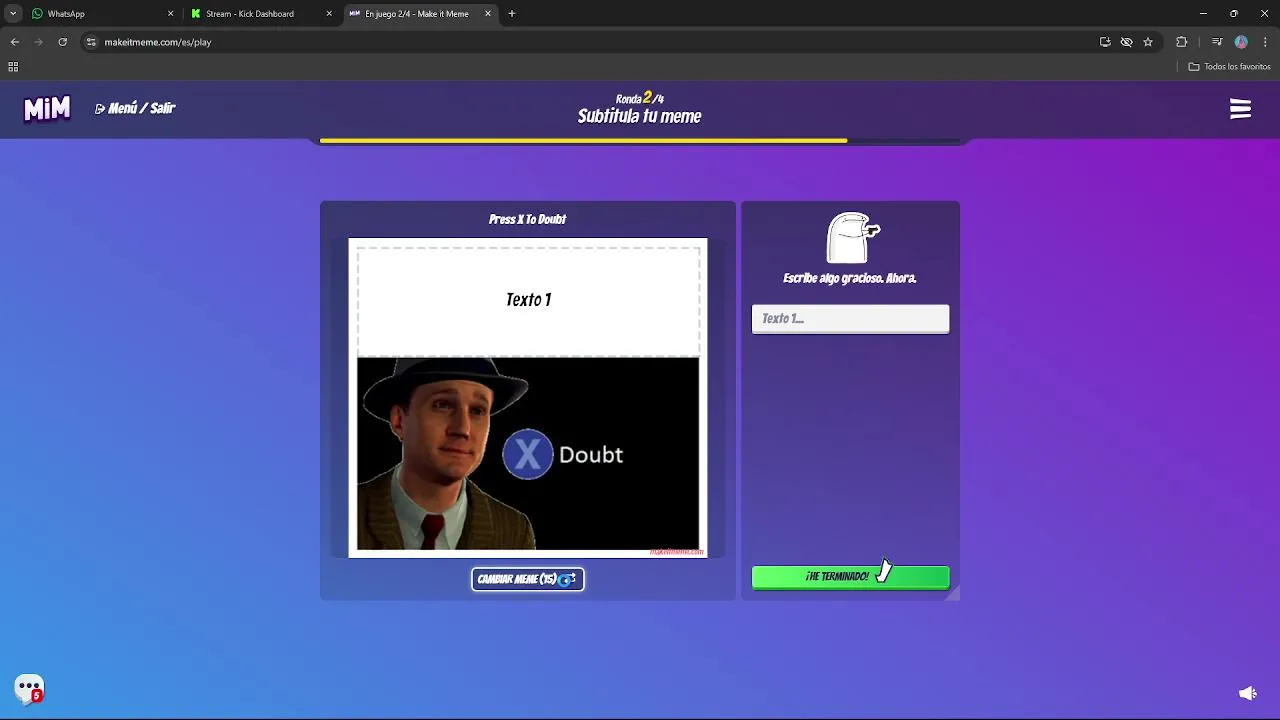Screen dimensions: 1280x720
Task: Go forward in browser history
Action: pos(39,42)
